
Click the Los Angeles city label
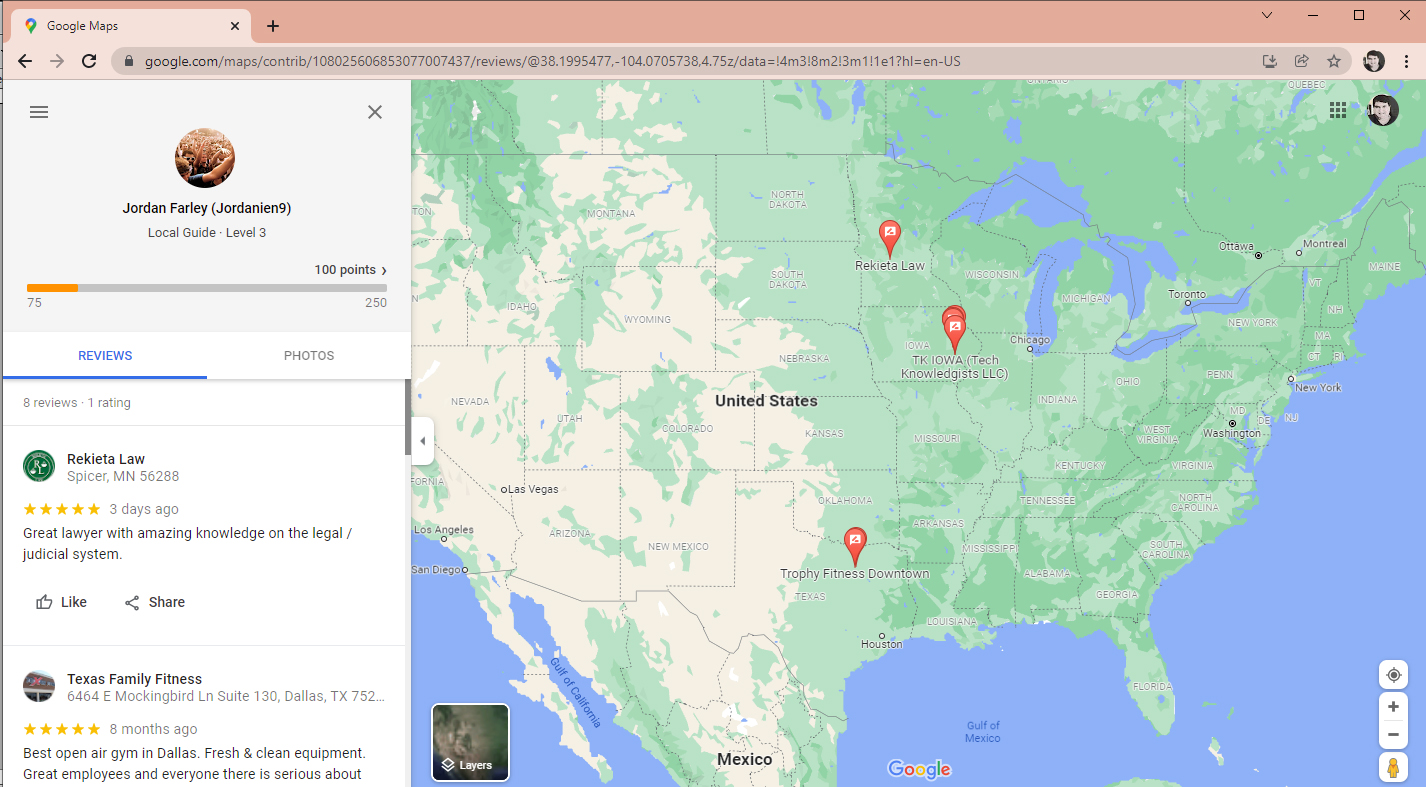[444, 530]
